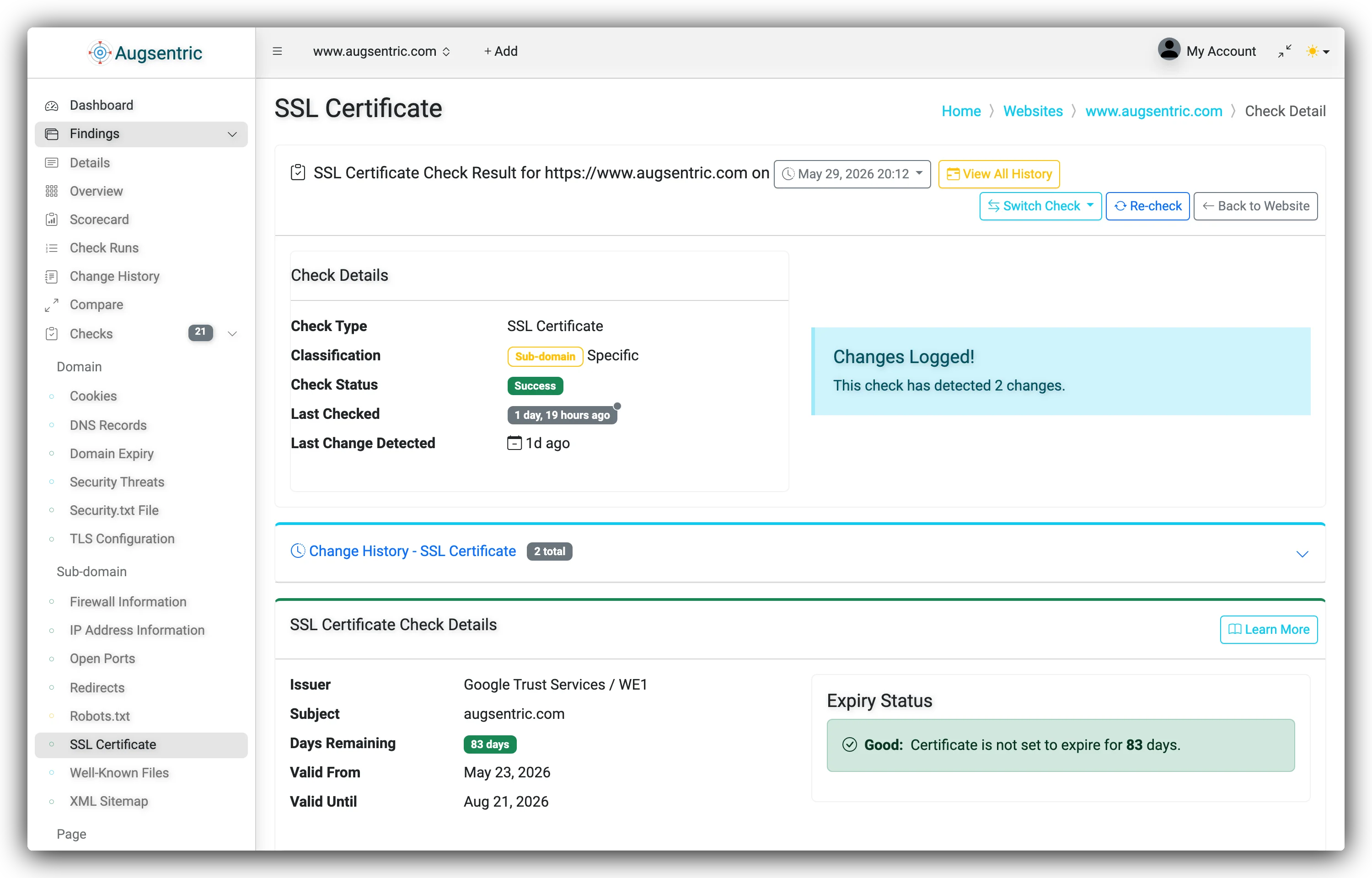Click the 21 badge next to Checks
This screenshot has width=1372, height=878.
201,332
